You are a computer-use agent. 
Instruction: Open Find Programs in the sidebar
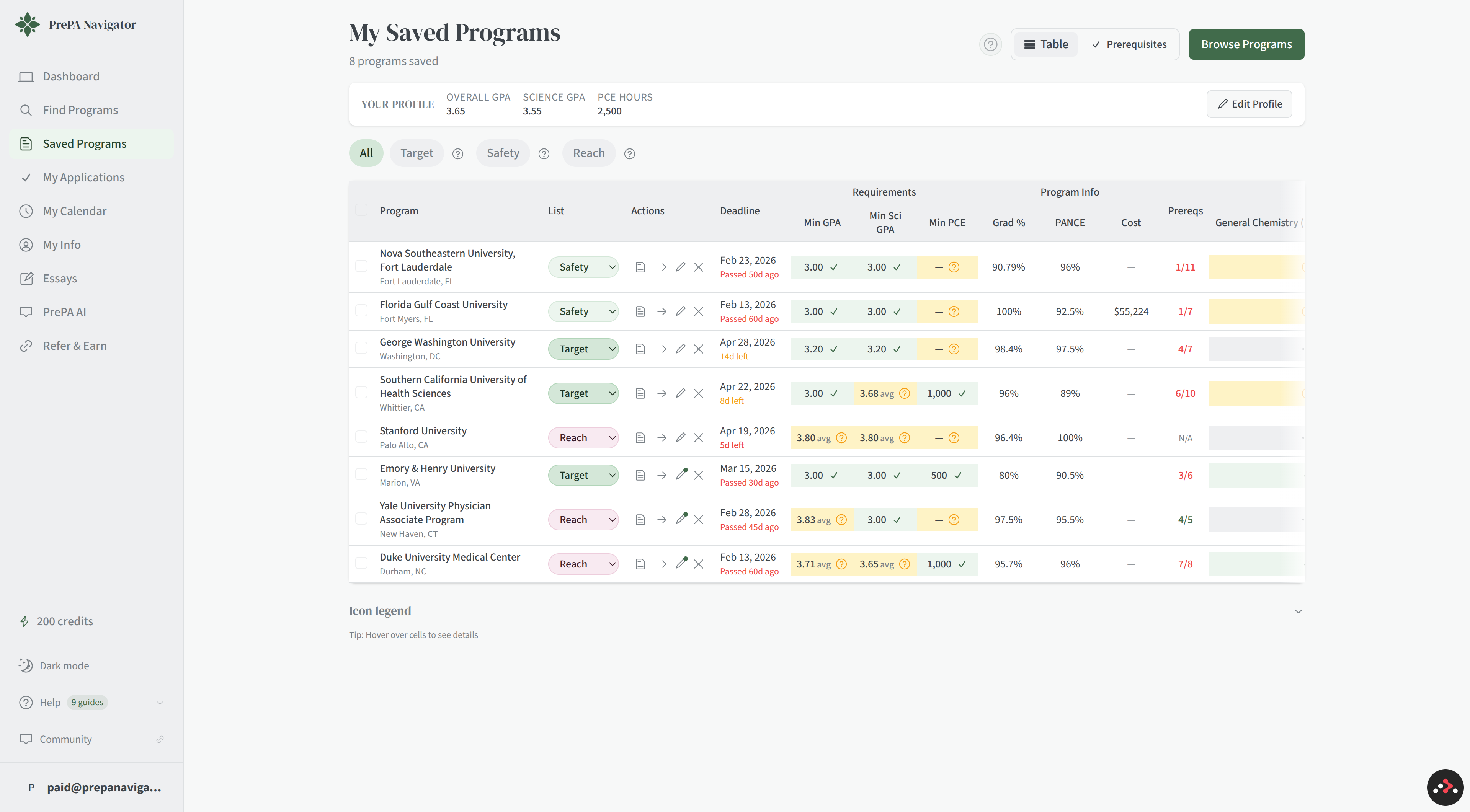[x=91, y=110]
